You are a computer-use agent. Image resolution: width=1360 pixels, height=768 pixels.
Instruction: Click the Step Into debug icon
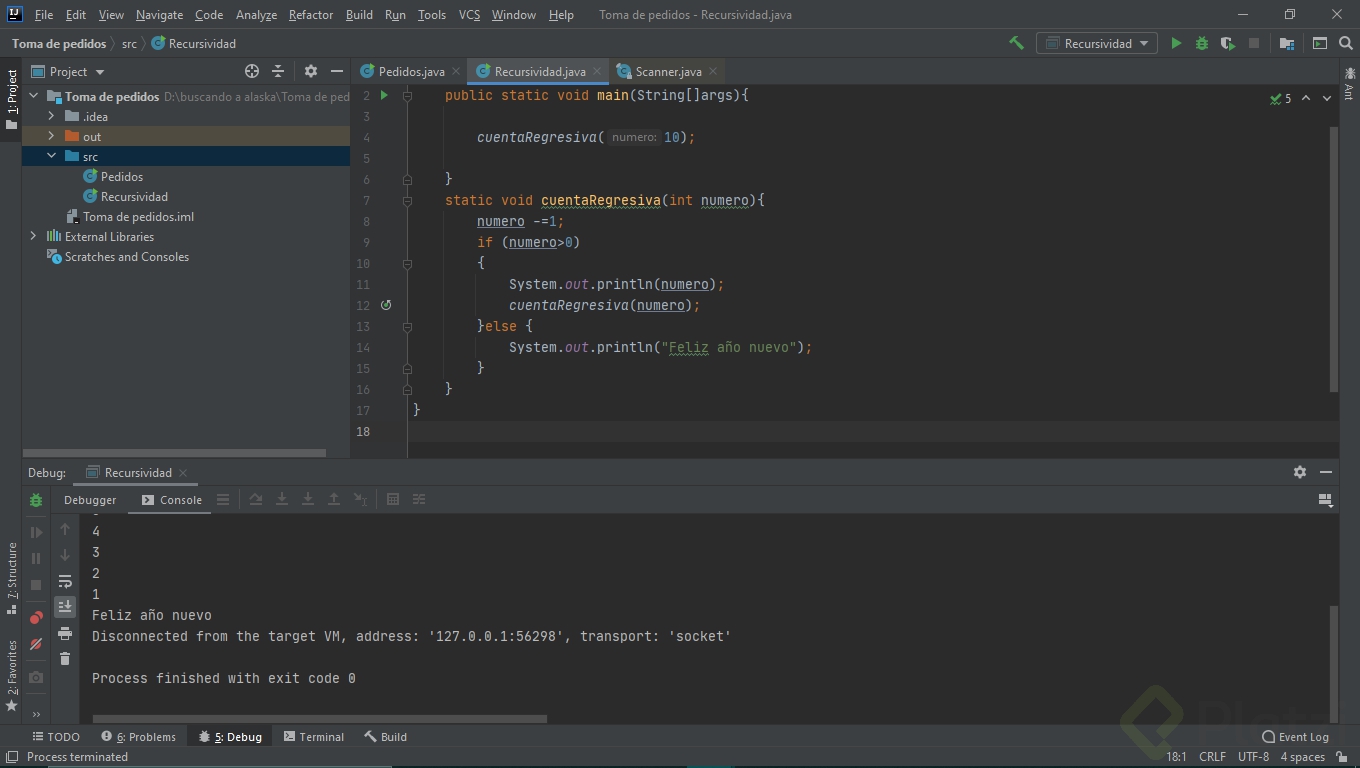tap(282, 499)
